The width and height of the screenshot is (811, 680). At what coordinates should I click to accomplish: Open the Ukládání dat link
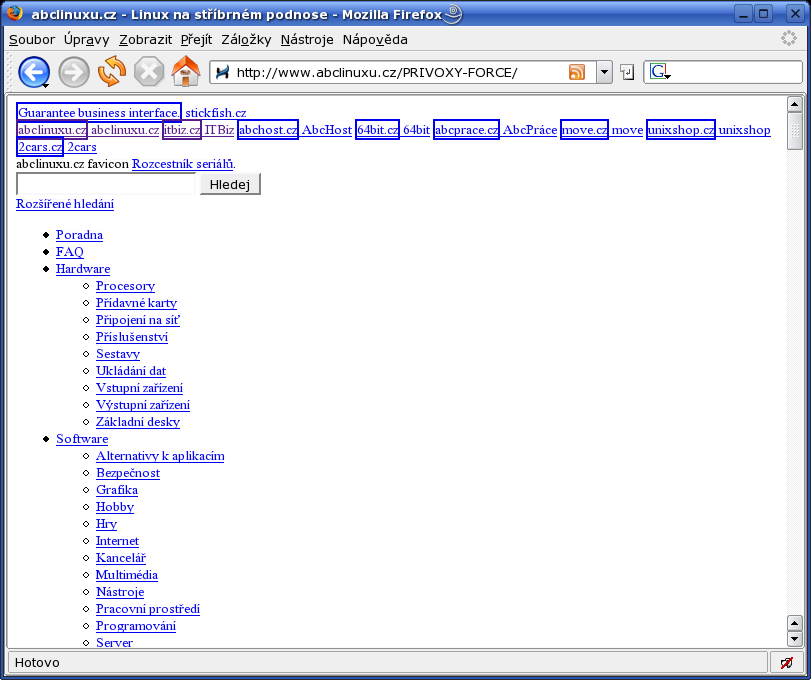tap(131, 371)
